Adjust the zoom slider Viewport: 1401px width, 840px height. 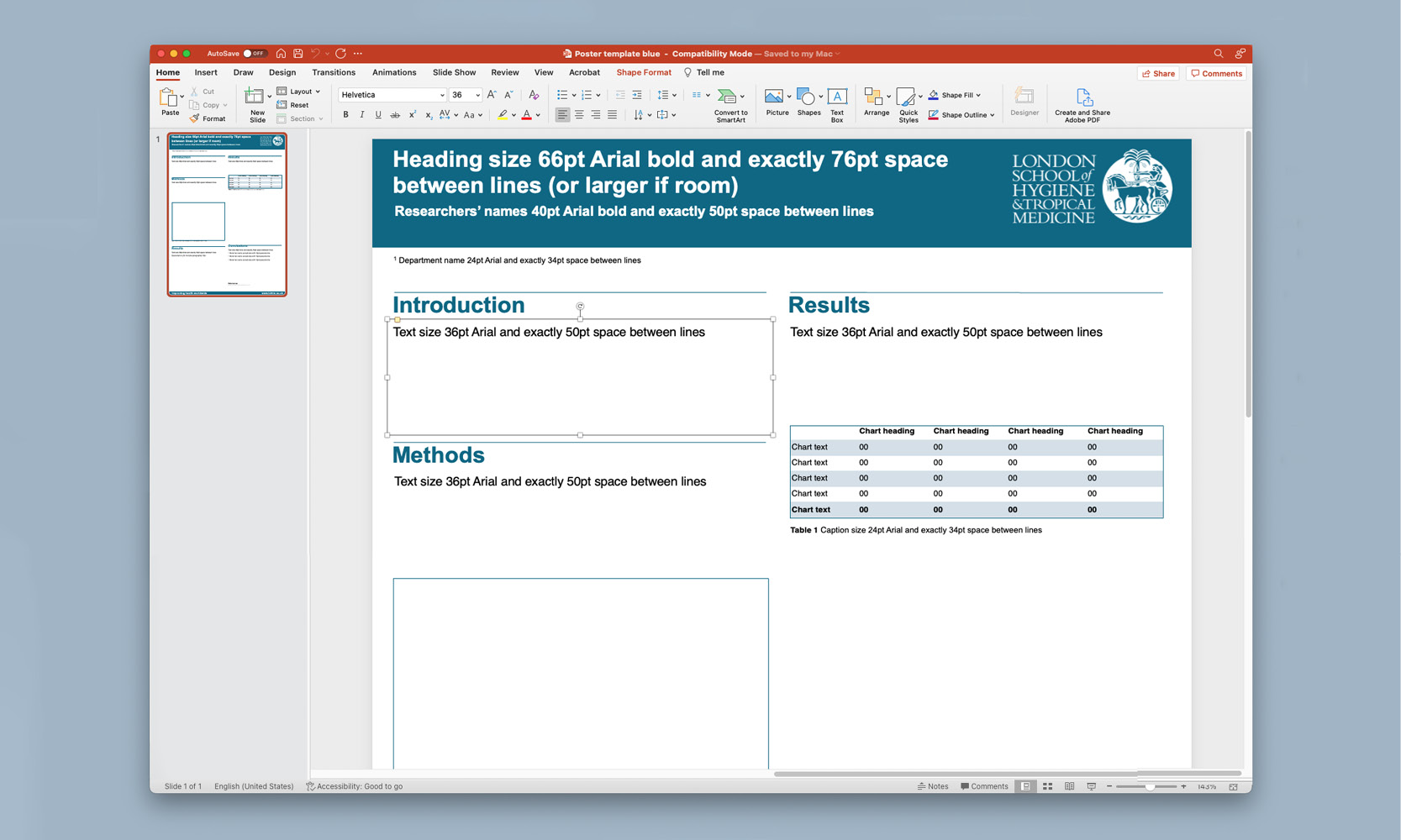tap(1149, 787)
